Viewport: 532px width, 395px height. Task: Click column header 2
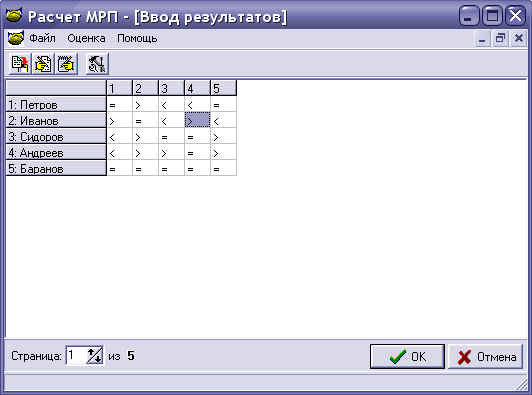click(146, 88)
